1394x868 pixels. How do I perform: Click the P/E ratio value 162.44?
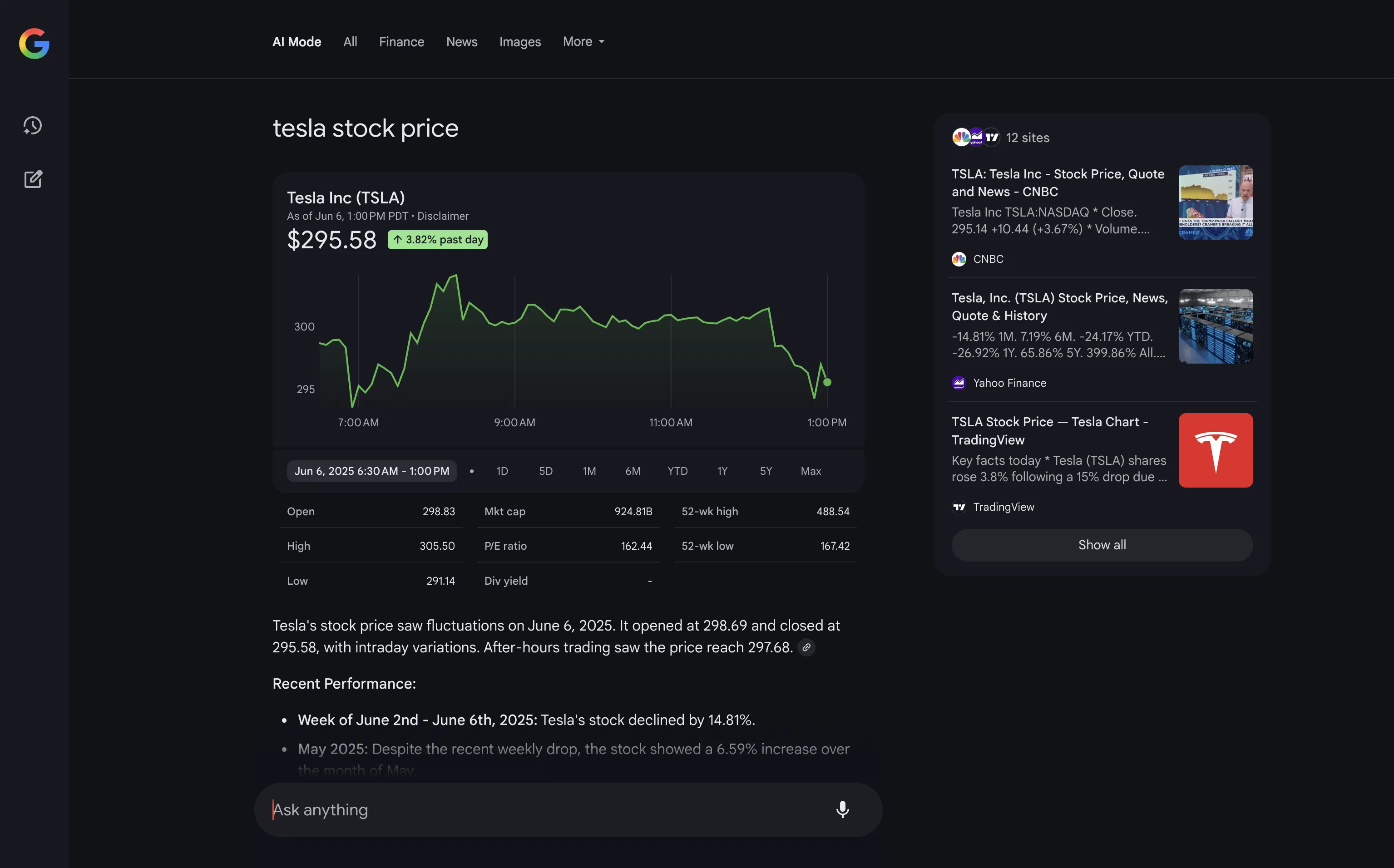click(x=637, y=546)
